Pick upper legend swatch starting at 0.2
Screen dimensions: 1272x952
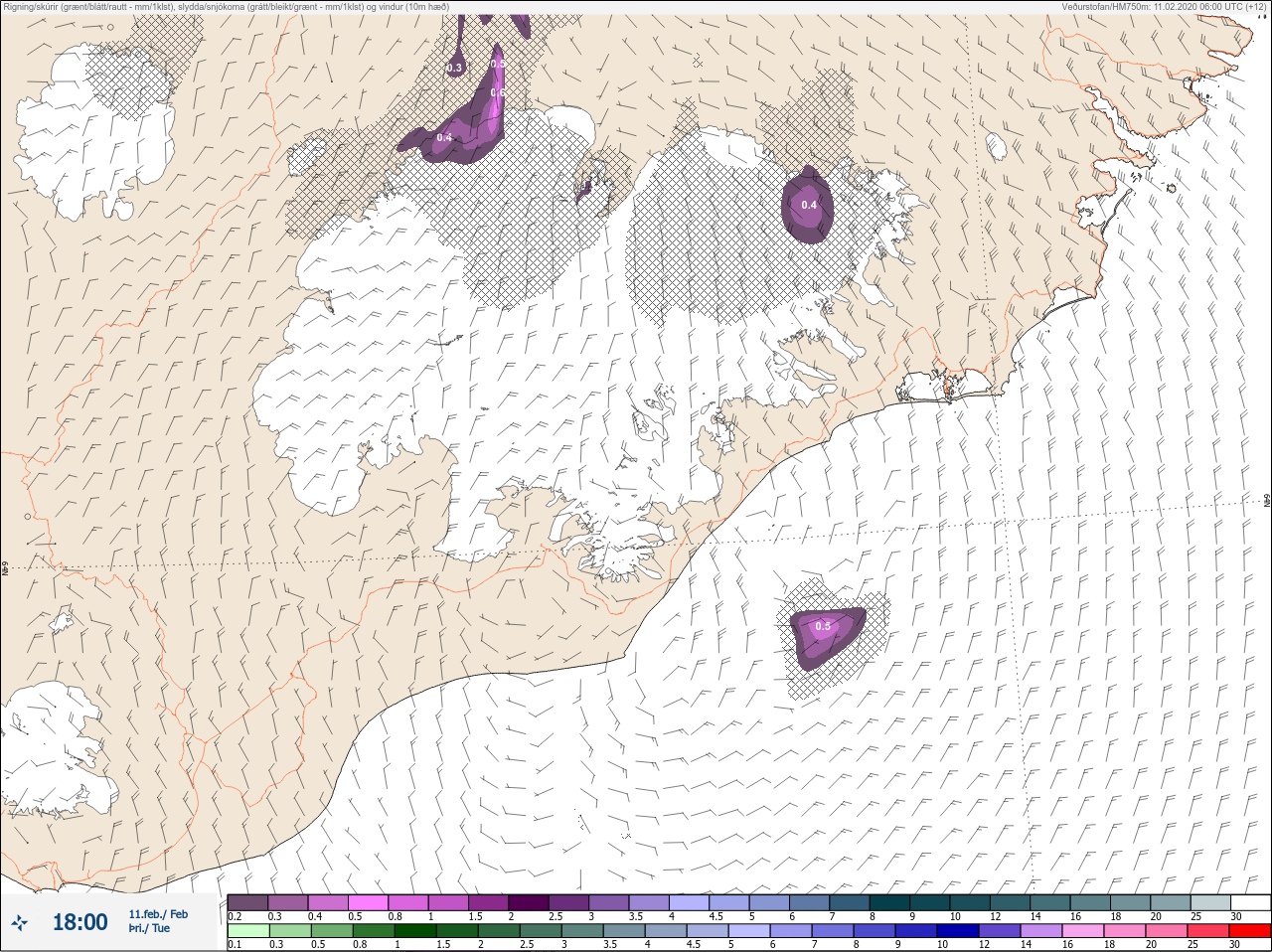247,902
